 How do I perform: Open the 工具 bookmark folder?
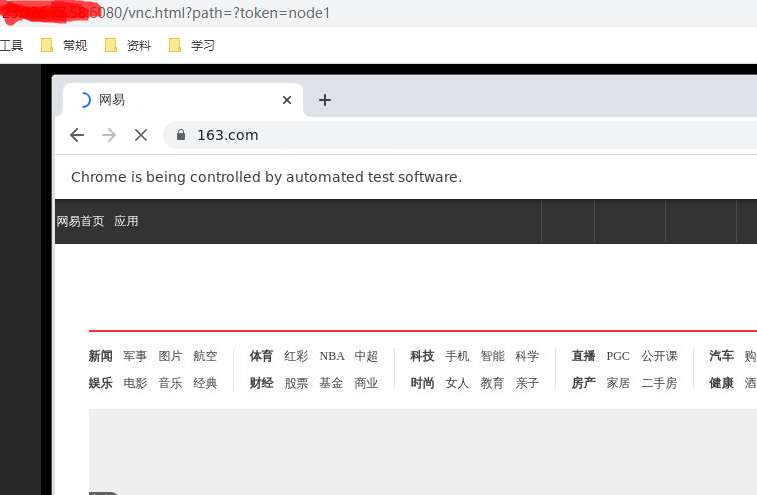[11, 45]
